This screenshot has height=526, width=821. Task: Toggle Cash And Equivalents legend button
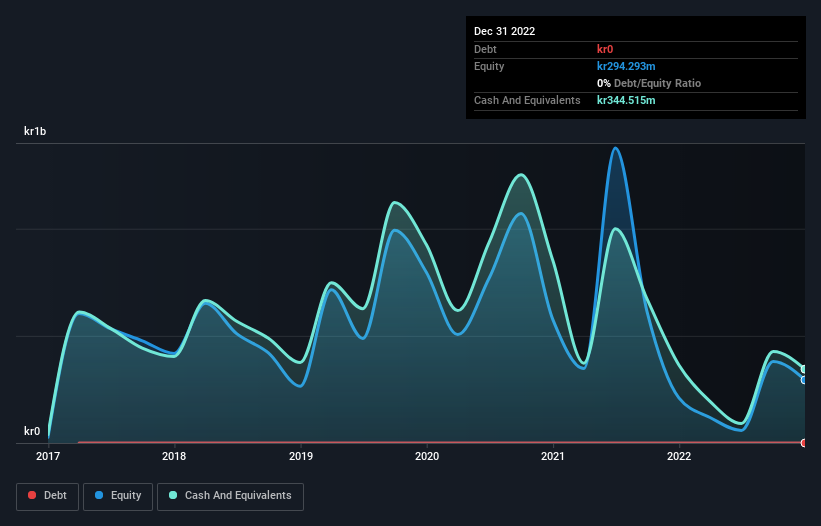230,496
